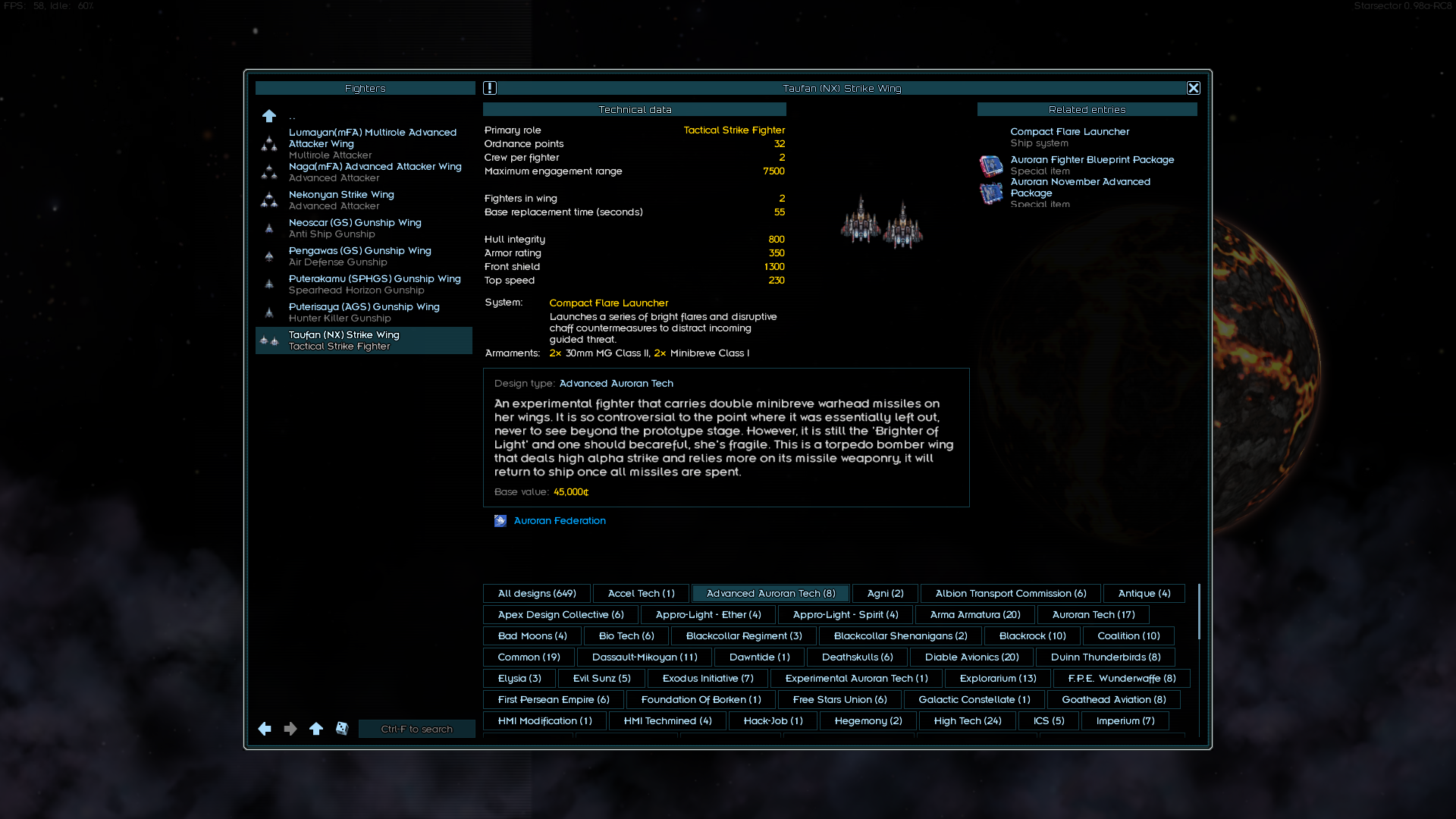Click the Auroran Fighter Blueprint Package icon
This screenshot has height=819, width=1456.
pos(991,165)
